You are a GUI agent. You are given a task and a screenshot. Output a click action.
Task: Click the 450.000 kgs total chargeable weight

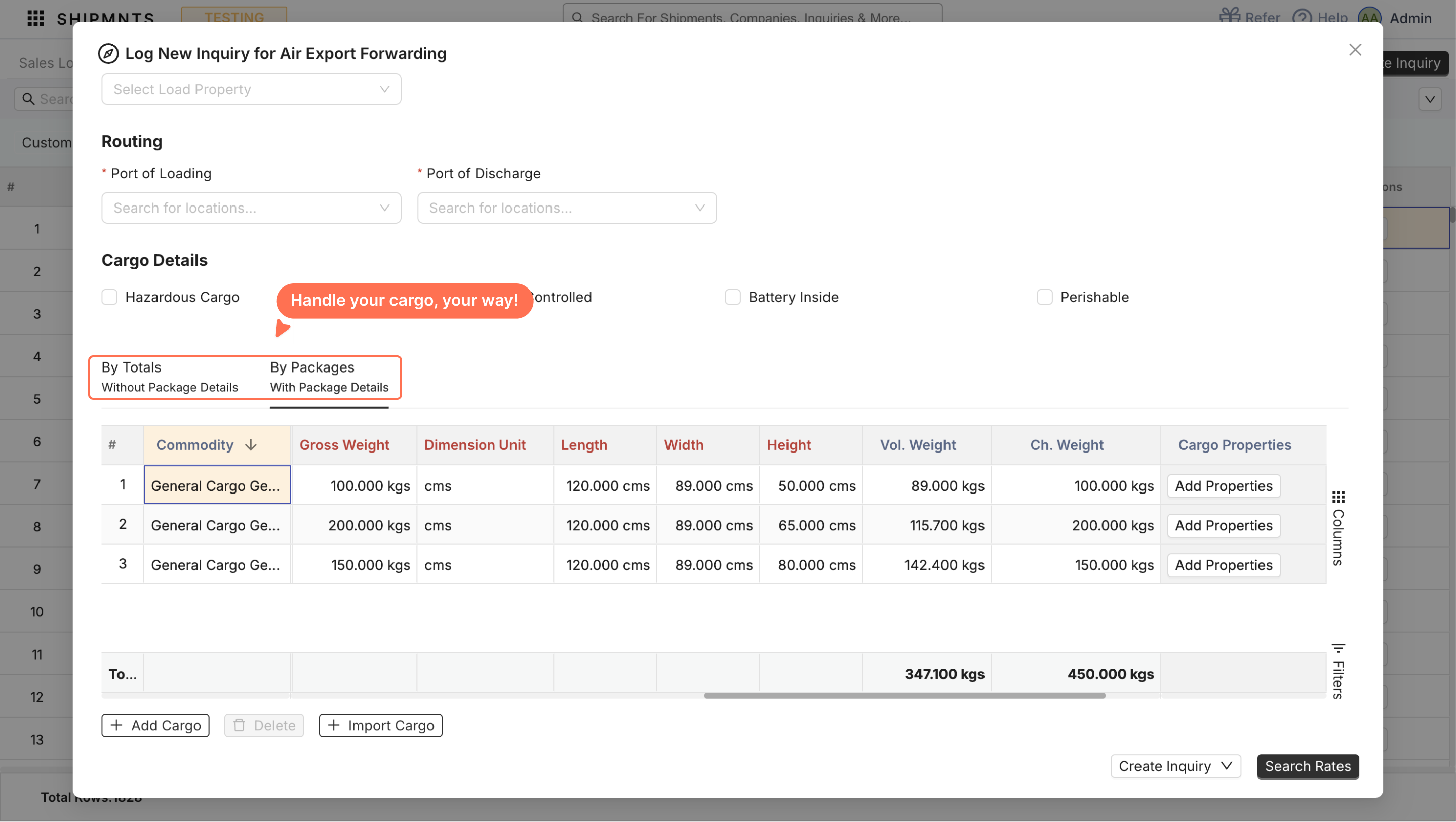point(1076,673)
